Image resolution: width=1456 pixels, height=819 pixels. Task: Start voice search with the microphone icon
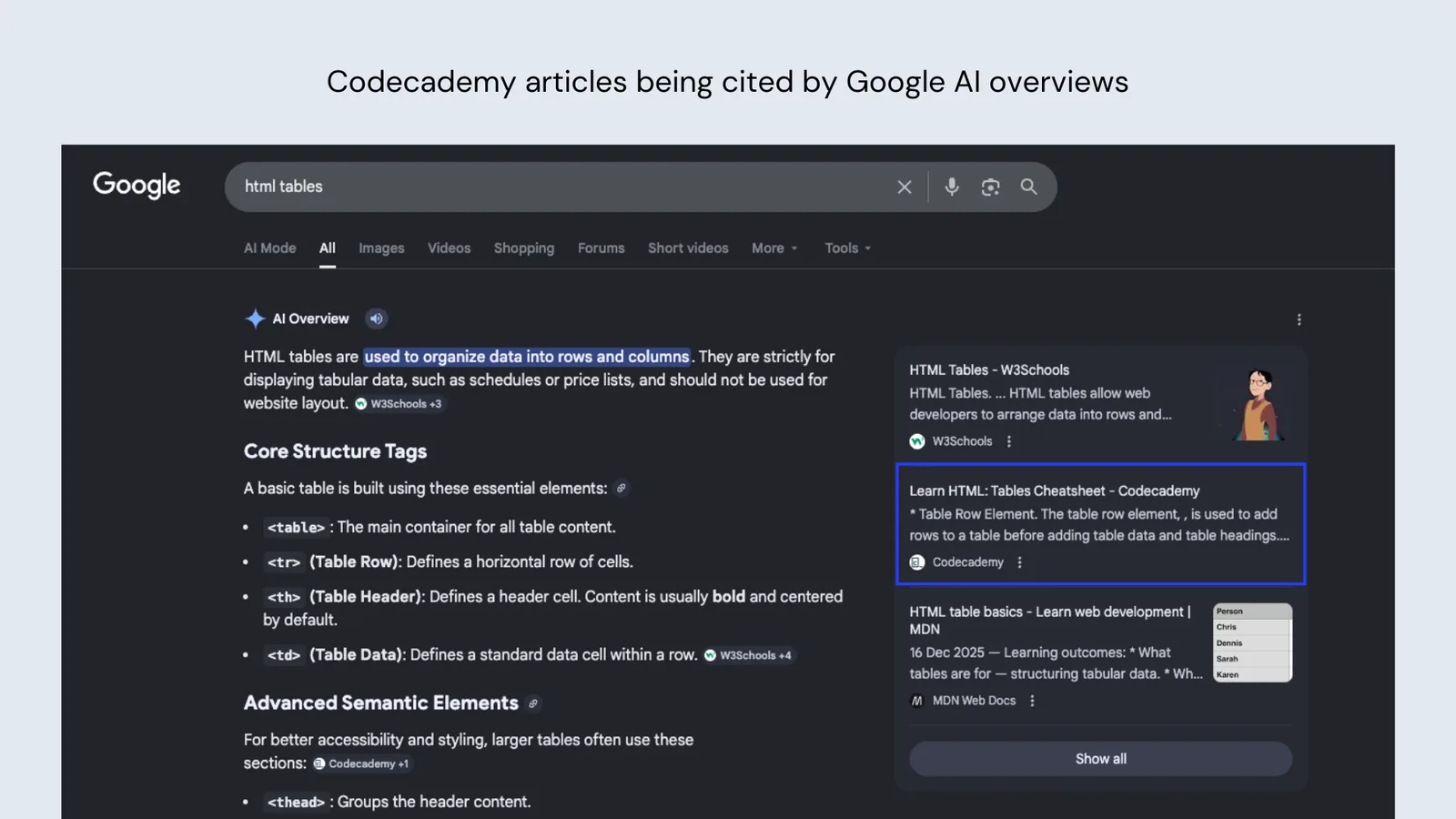[952, 187]
